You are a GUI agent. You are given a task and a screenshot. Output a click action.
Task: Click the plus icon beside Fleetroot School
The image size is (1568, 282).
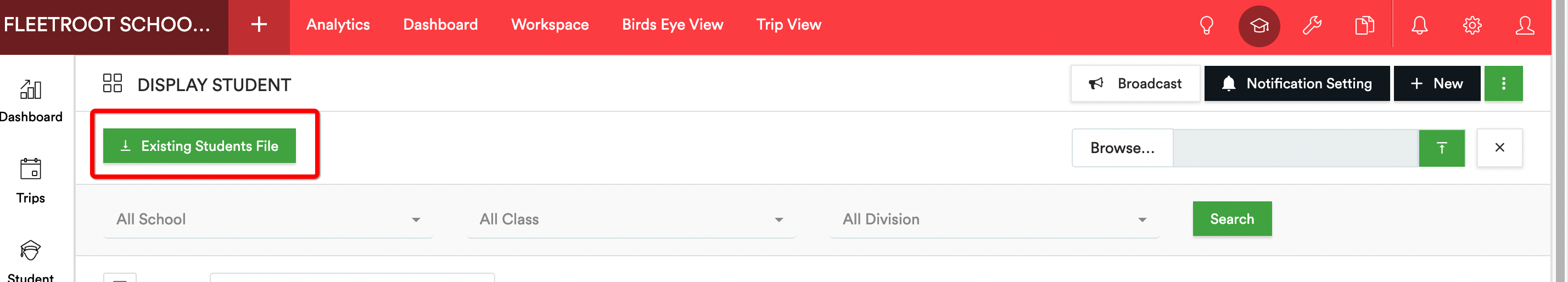[x=259, y=24]
